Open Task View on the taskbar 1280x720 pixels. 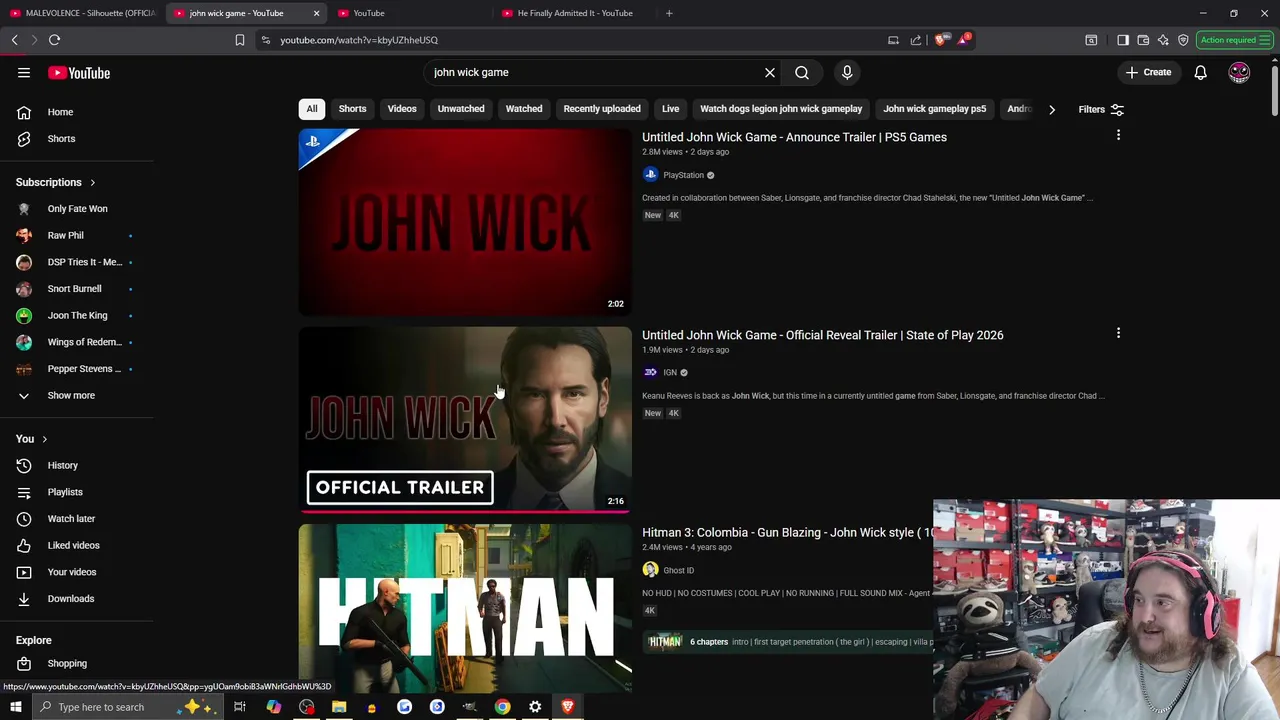coord(240,707)
